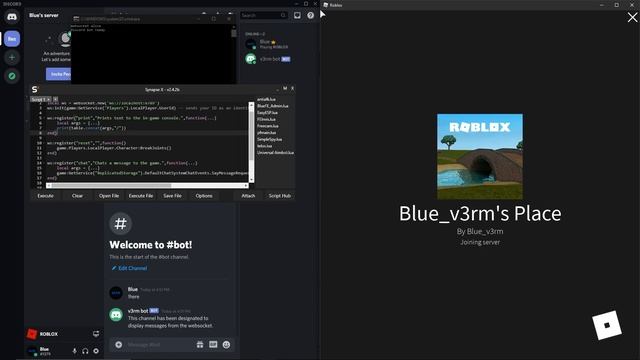Click the horizontal scrollbar left arrow
This screenshot has height=360, width=640.
click(x=49, y=185)
